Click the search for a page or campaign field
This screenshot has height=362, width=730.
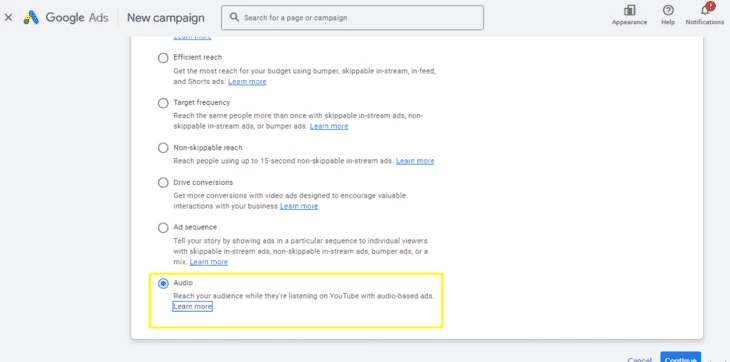click(x=352, y=18)
